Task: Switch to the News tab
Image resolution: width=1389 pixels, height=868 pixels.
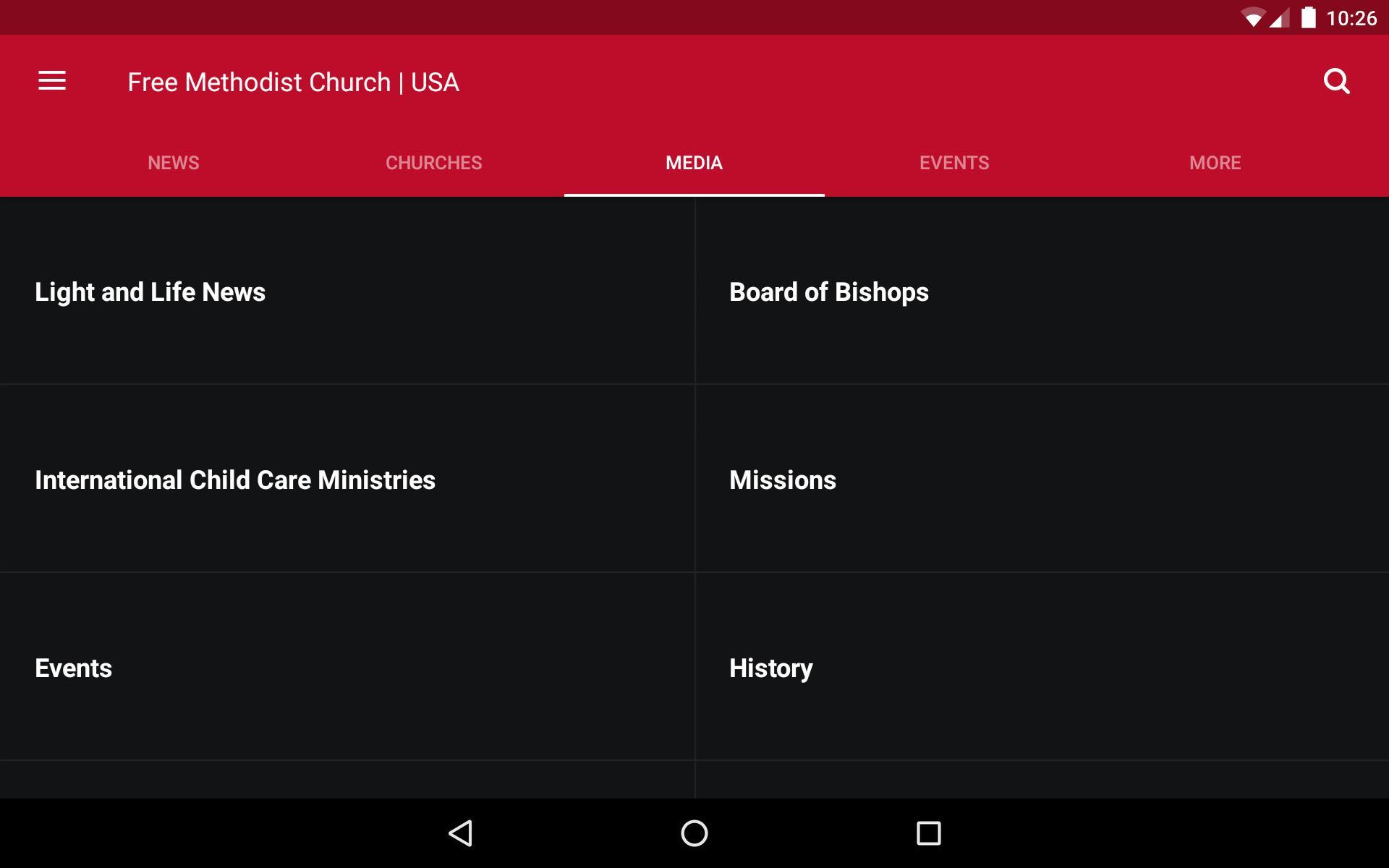Action: point(174,163)
